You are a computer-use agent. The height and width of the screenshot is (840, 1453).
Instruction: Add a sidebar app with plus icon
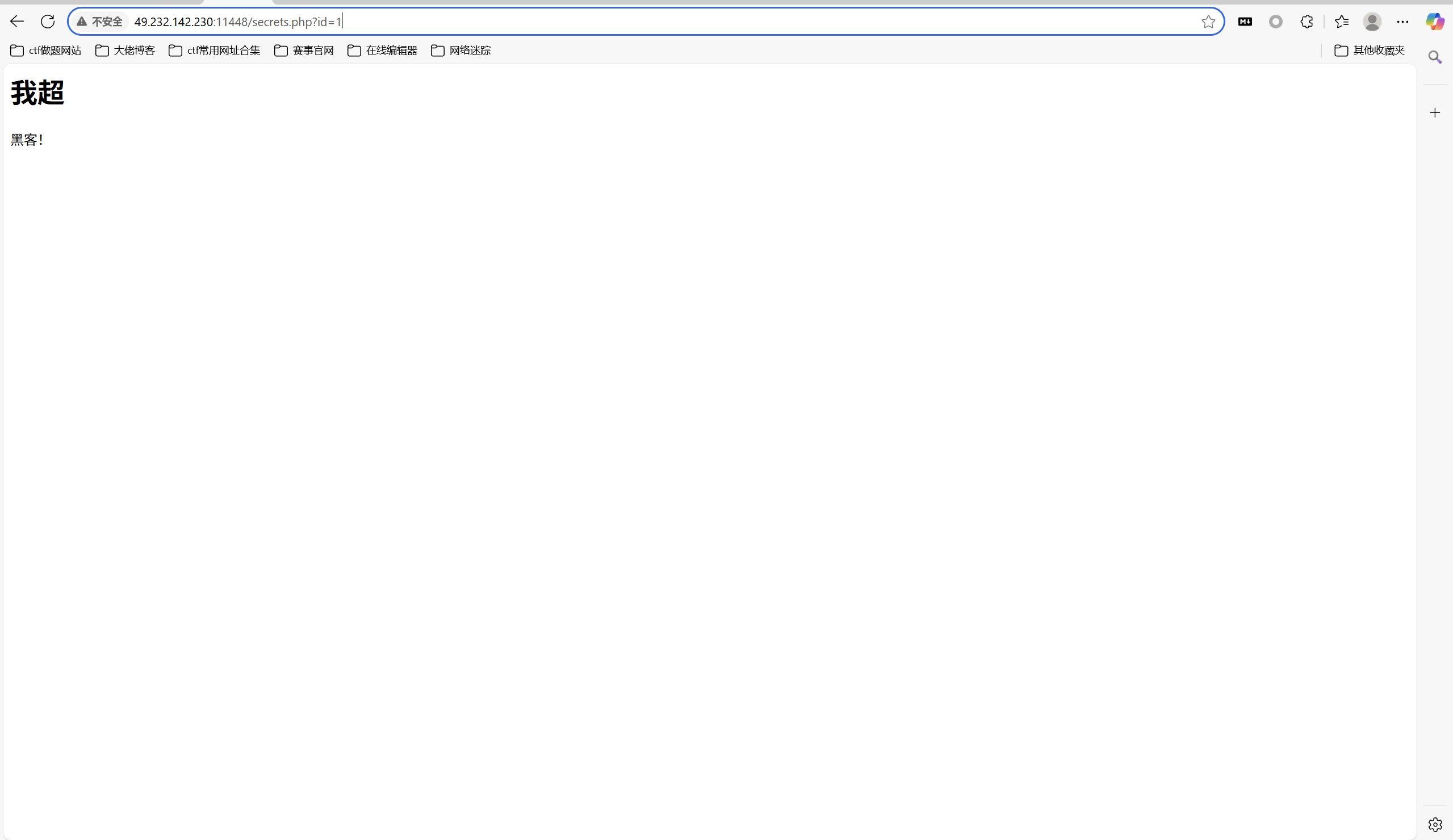pos(1435,112)
